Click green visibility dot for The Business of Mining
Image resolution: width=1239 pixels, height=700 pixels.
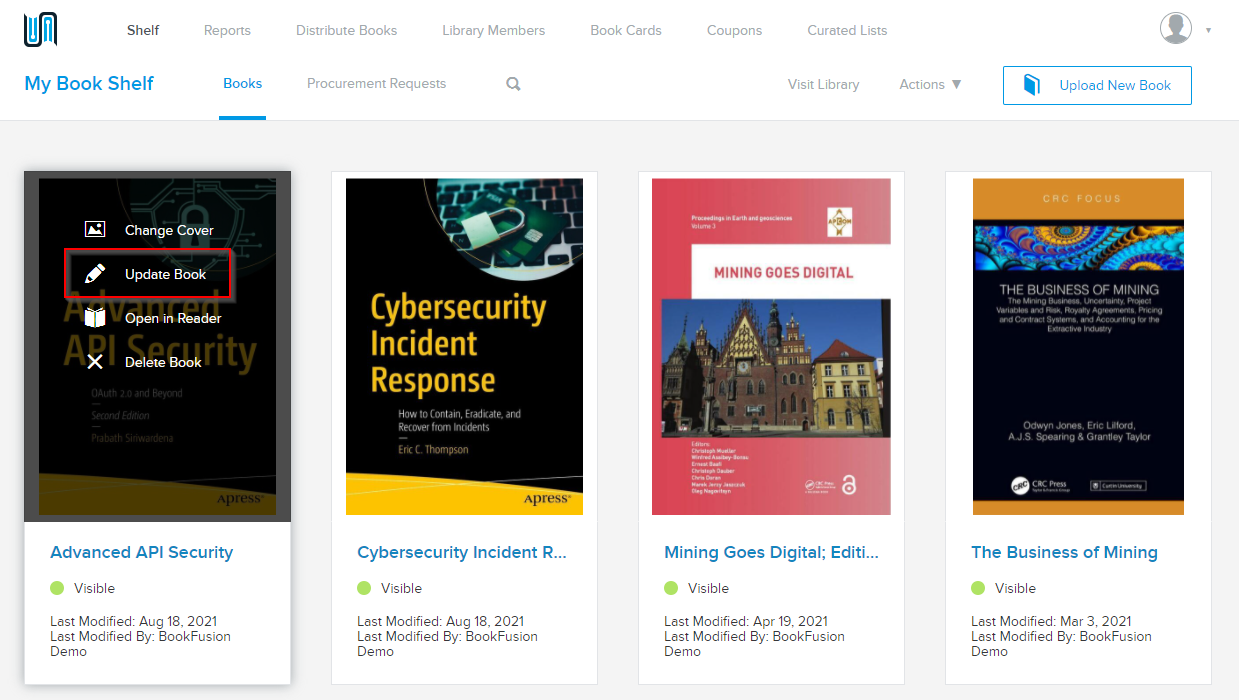(978, 588)
